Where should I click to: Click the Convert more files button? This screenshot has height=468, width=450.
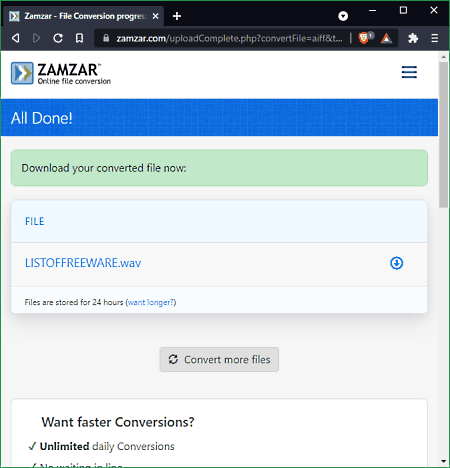(219, 360)
